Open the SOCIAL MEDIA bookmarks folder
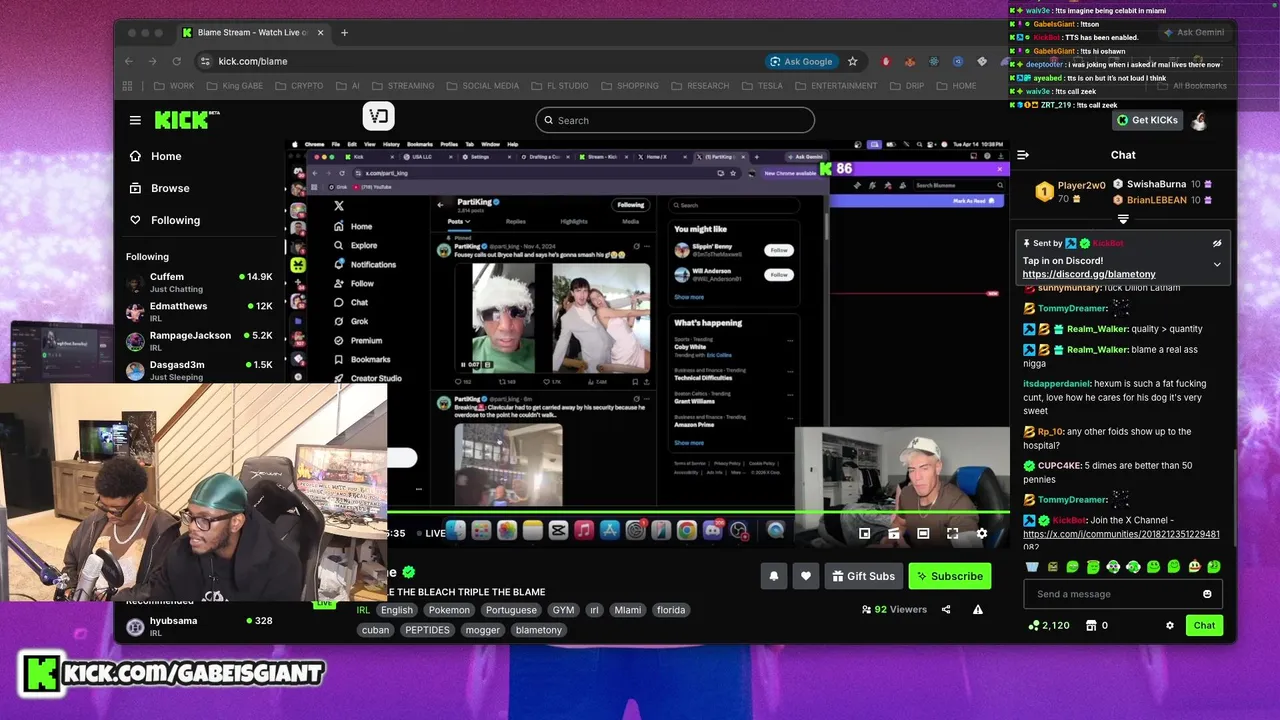The image size is (1280, 720). pos(482,86)
